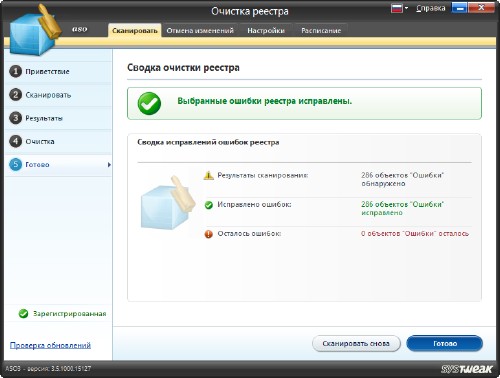Click the Зарегистрированная status text
The image size is (500, 378).
click(69, 314)
